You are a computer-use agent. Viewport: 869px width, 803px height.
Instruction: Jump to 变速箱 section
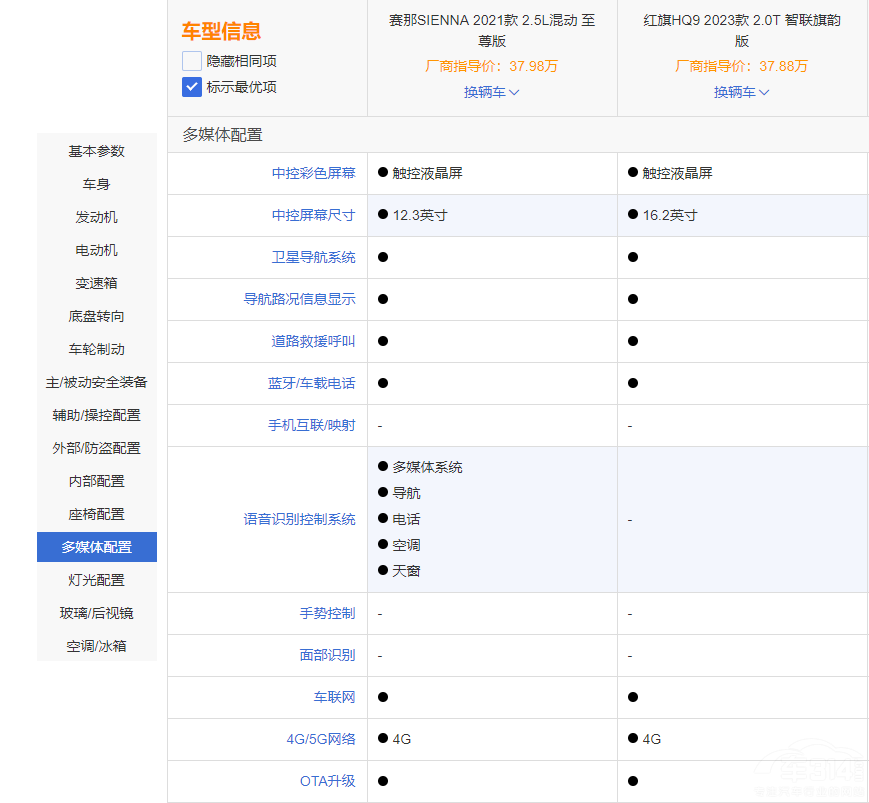(x=97, y=283)
